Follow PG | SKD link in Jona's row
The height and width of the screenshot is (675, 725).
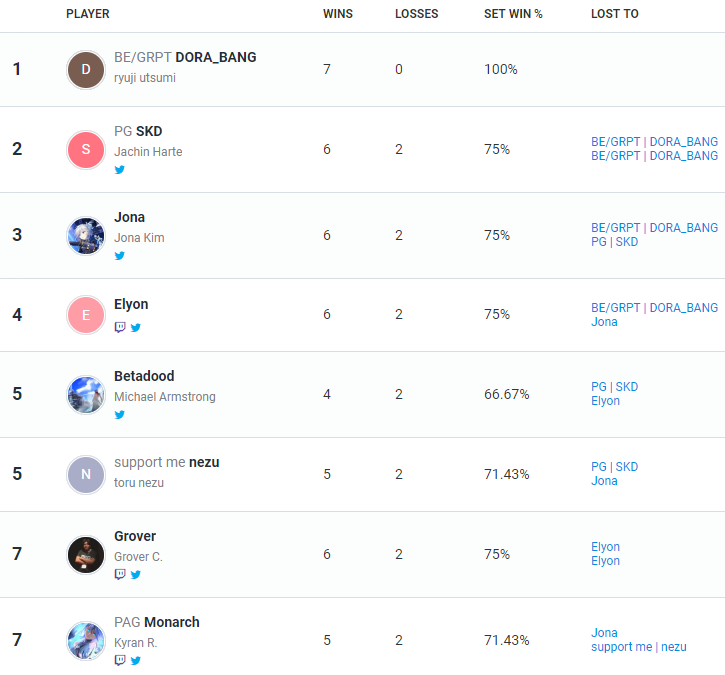coord(614,242)
